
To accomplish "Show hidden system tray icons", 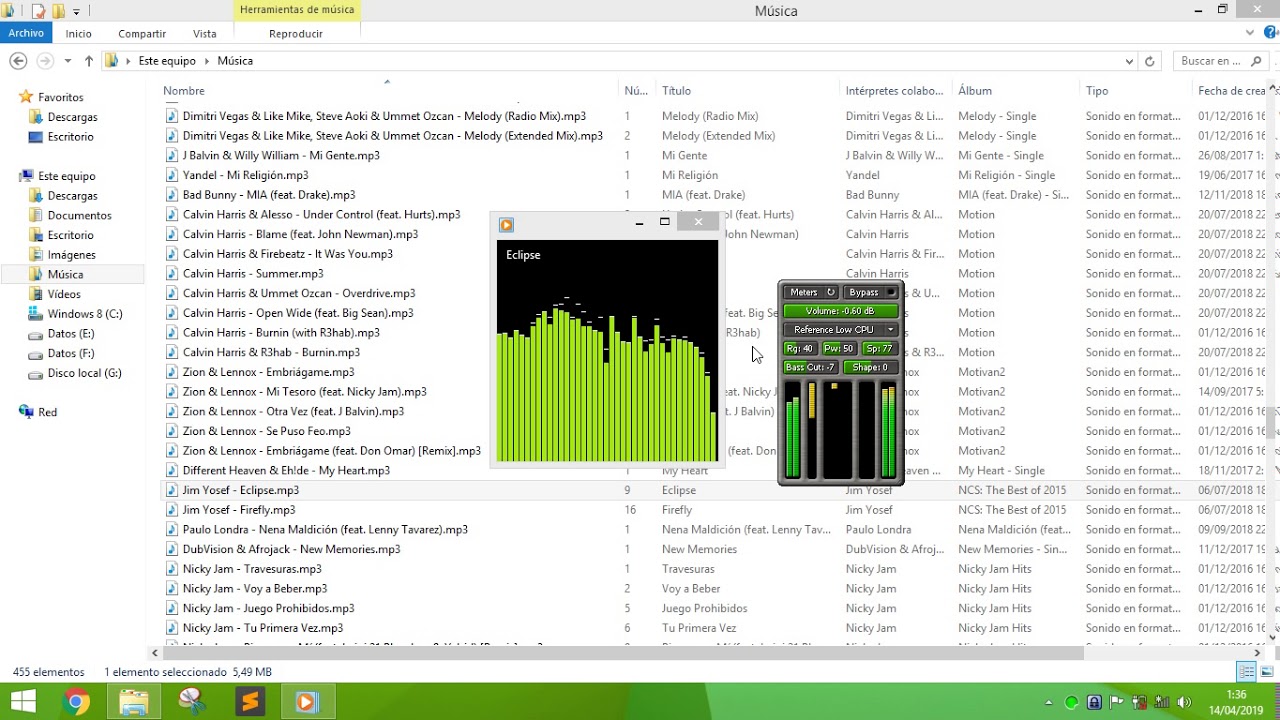I will click(1051, 702).
